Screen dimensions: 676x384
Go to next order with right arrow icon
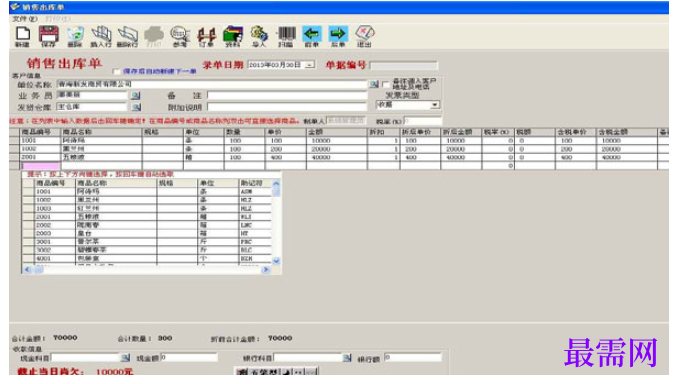tap(338, 36)
